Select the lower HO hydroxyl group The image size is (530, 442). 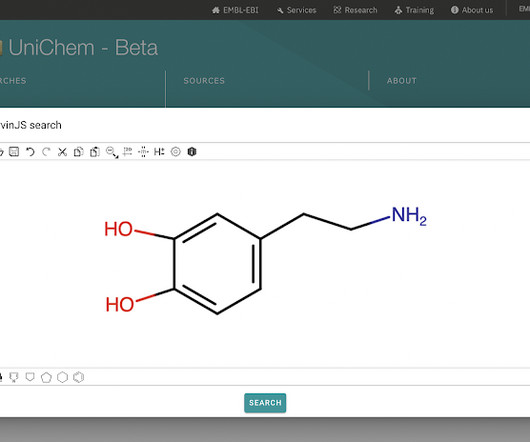[120, 304]
